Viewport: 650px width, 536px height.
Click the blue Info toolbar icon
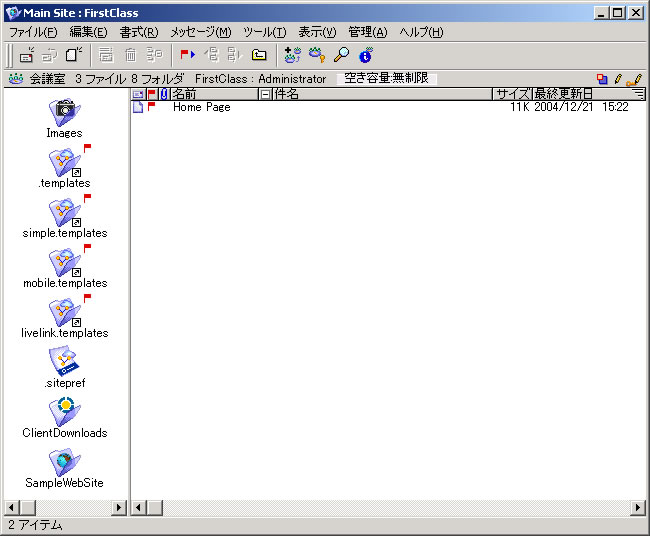click(366, 55)
